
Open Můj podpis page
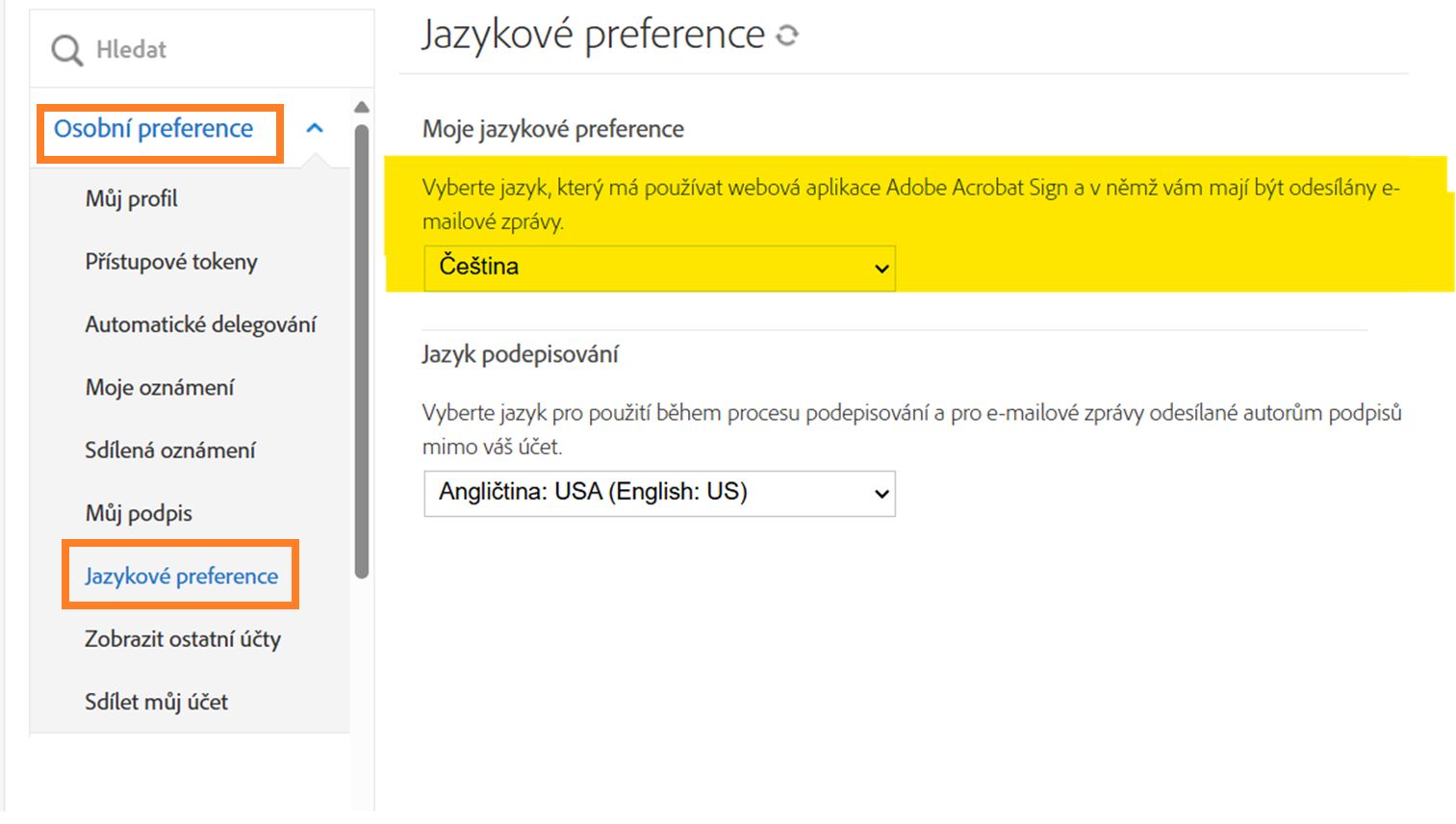139,513
